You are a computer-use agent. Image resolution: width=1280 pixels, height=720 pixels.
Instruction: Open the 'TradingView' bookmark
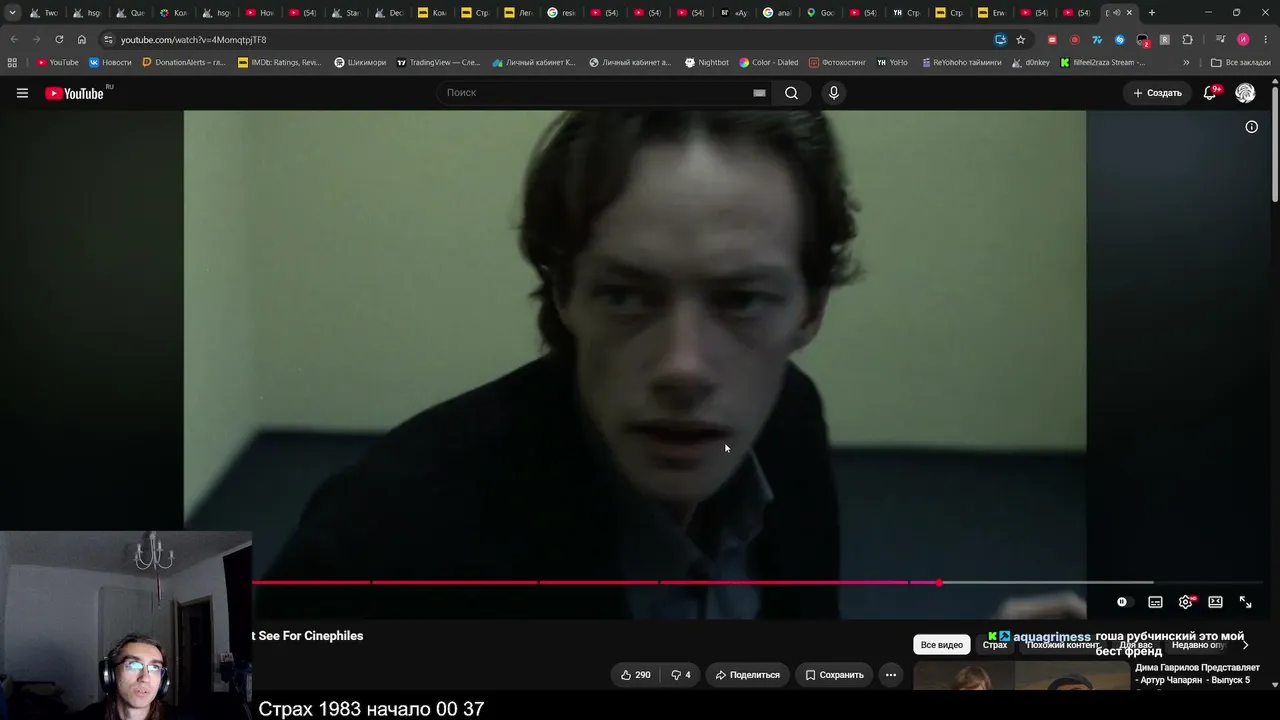[x=438, y=62]
